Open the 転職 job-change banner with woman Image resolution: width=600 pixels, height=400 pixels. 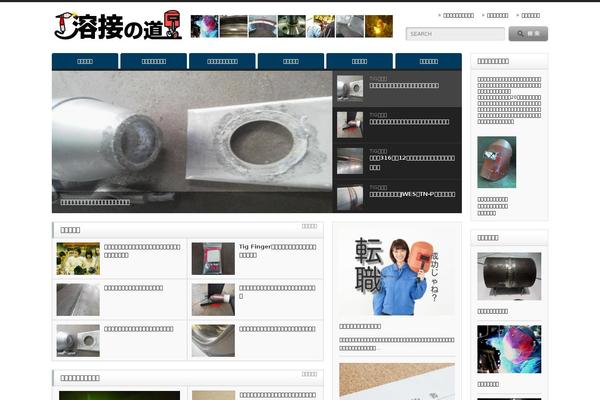click(x=397, y=274)
